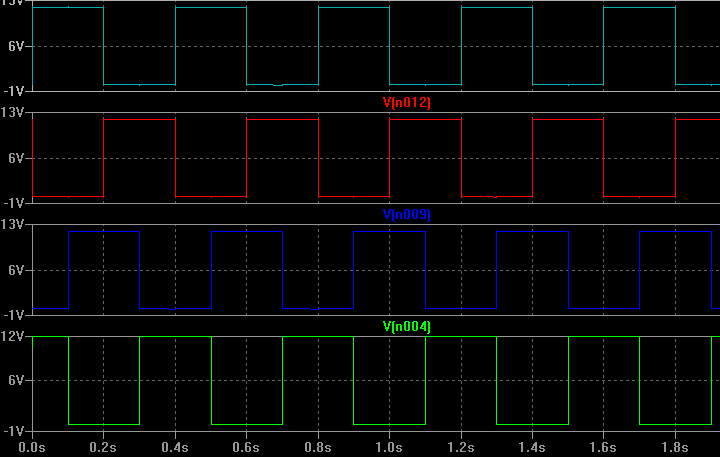
Task: Click the 1.4s time axis label
Action: coord(532,447)
